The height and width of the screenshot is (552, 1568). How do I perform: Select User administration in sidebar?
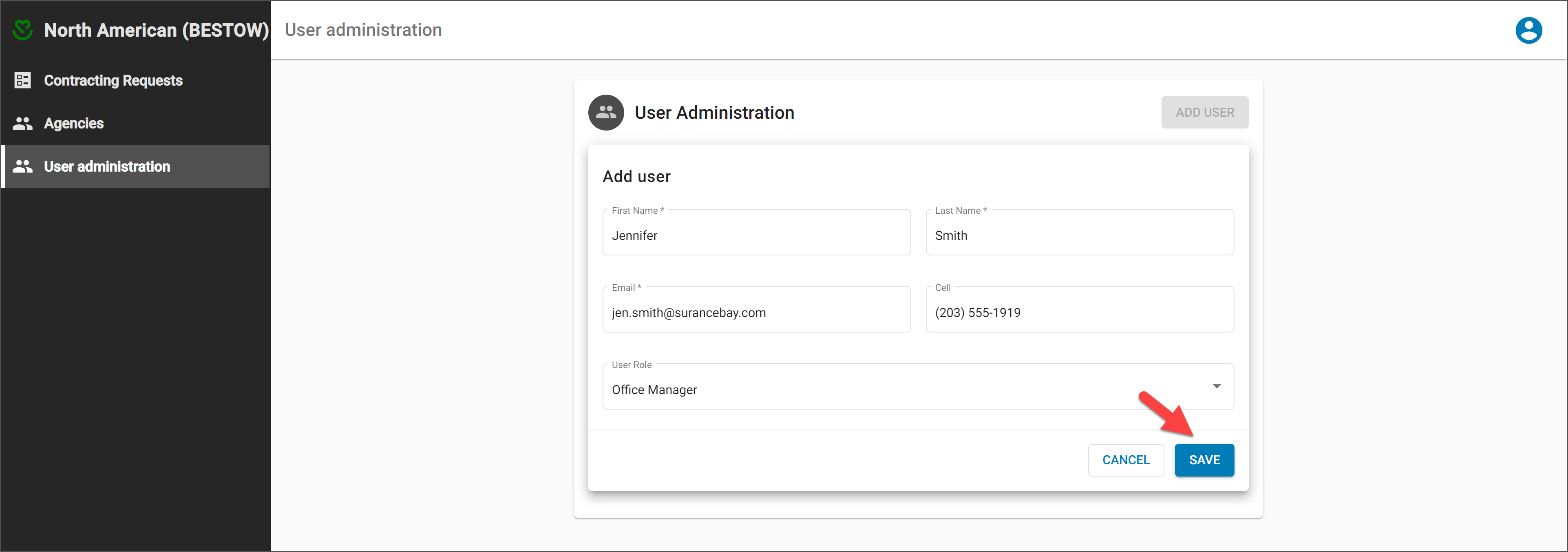click(107, 166)
